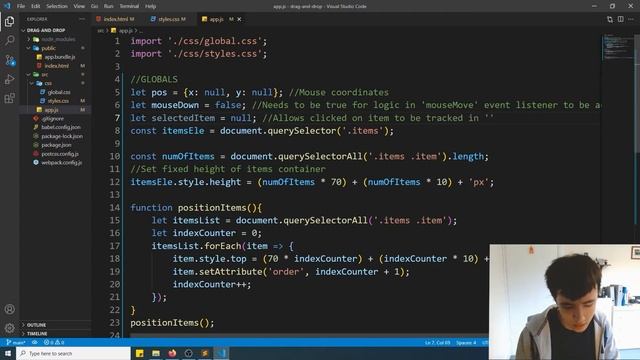Click the code minimap preview
The width and height of the screenshot is (640, 360).
[618, 47]
